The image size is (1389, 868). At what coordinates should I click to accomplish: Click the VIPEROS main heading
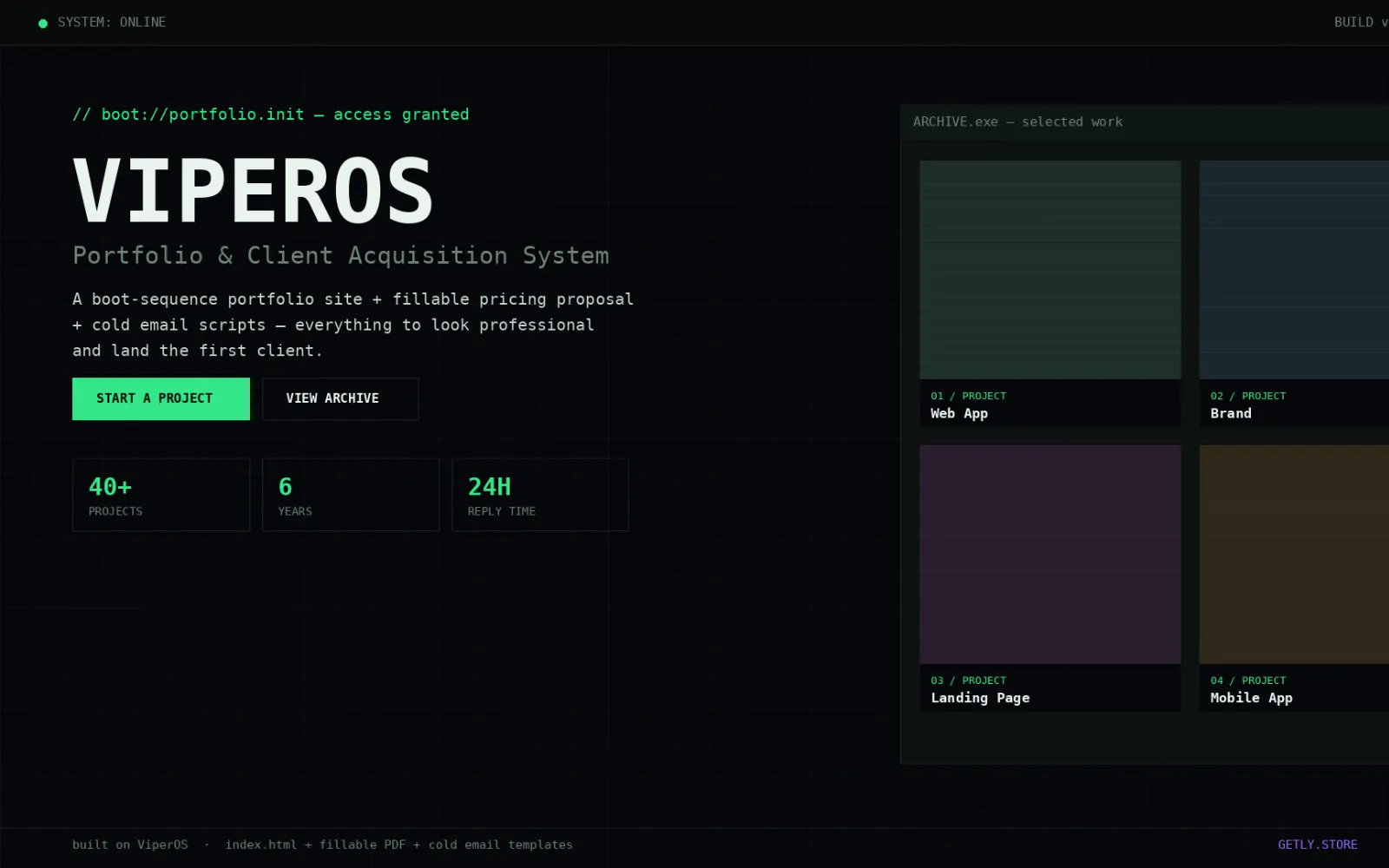(x=253, y=191)
